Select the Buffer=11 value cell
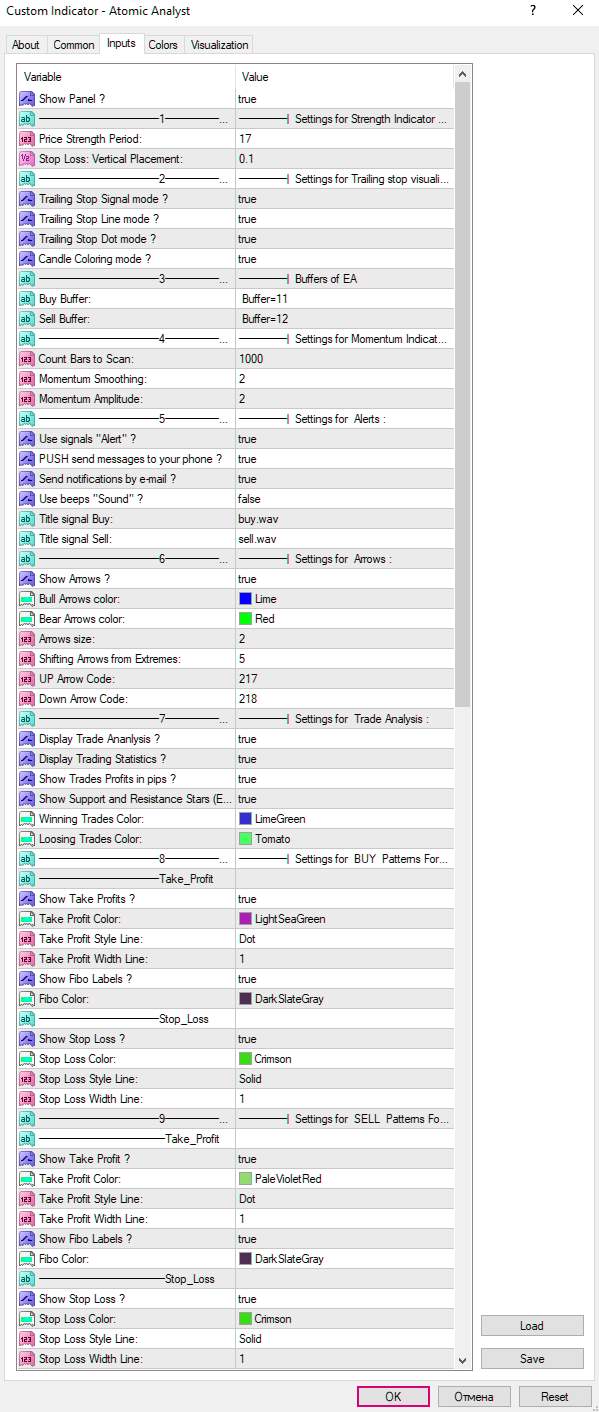The width and height of the screenshot is (599, 1412). pyautogui.click(x=345, y=299)
